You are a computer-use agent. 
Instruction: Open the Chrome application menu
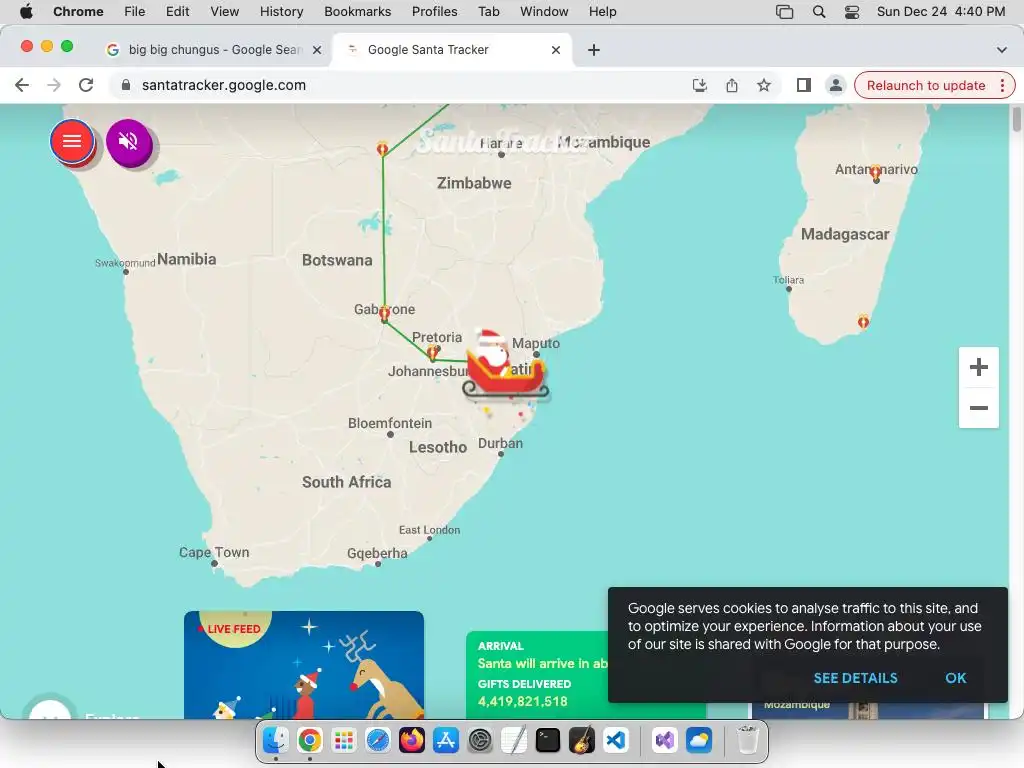click(78, 11)
